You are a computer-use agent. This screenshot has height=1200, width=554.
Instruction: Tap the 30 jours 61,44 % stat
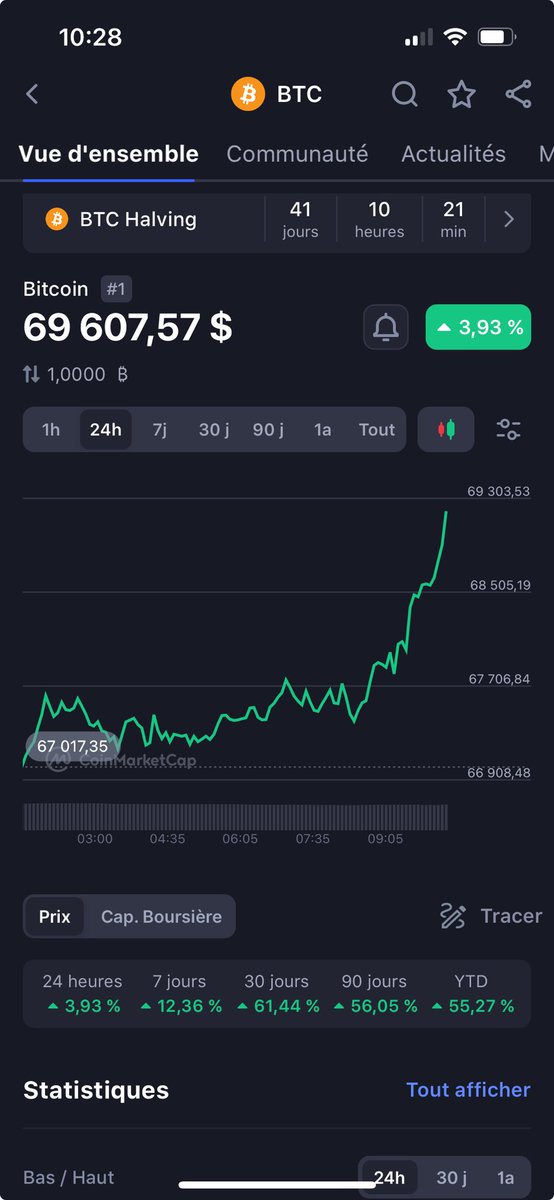point(277,994)
